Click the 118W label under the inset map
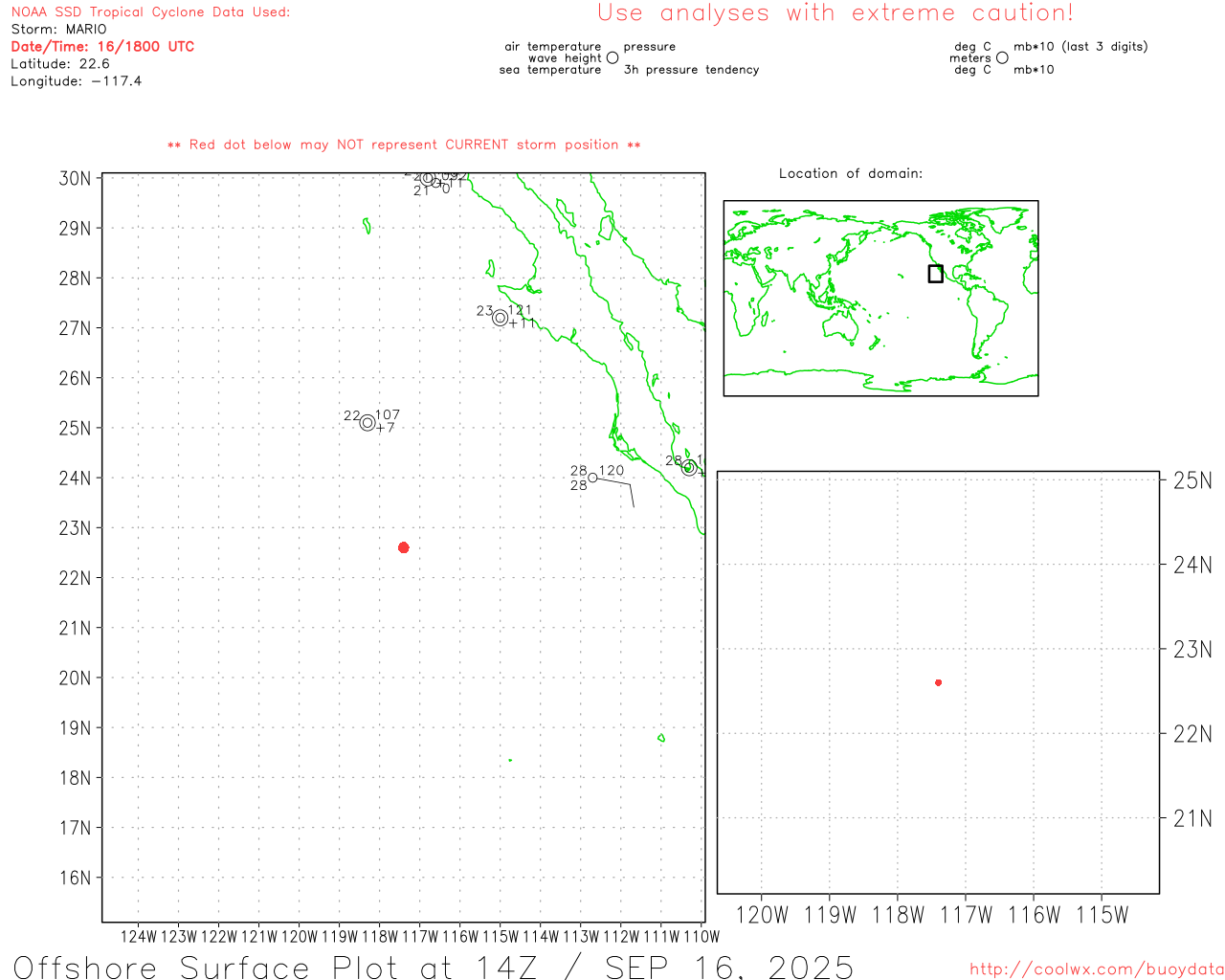The image size is (1225, 980). [x=898, y=915]
